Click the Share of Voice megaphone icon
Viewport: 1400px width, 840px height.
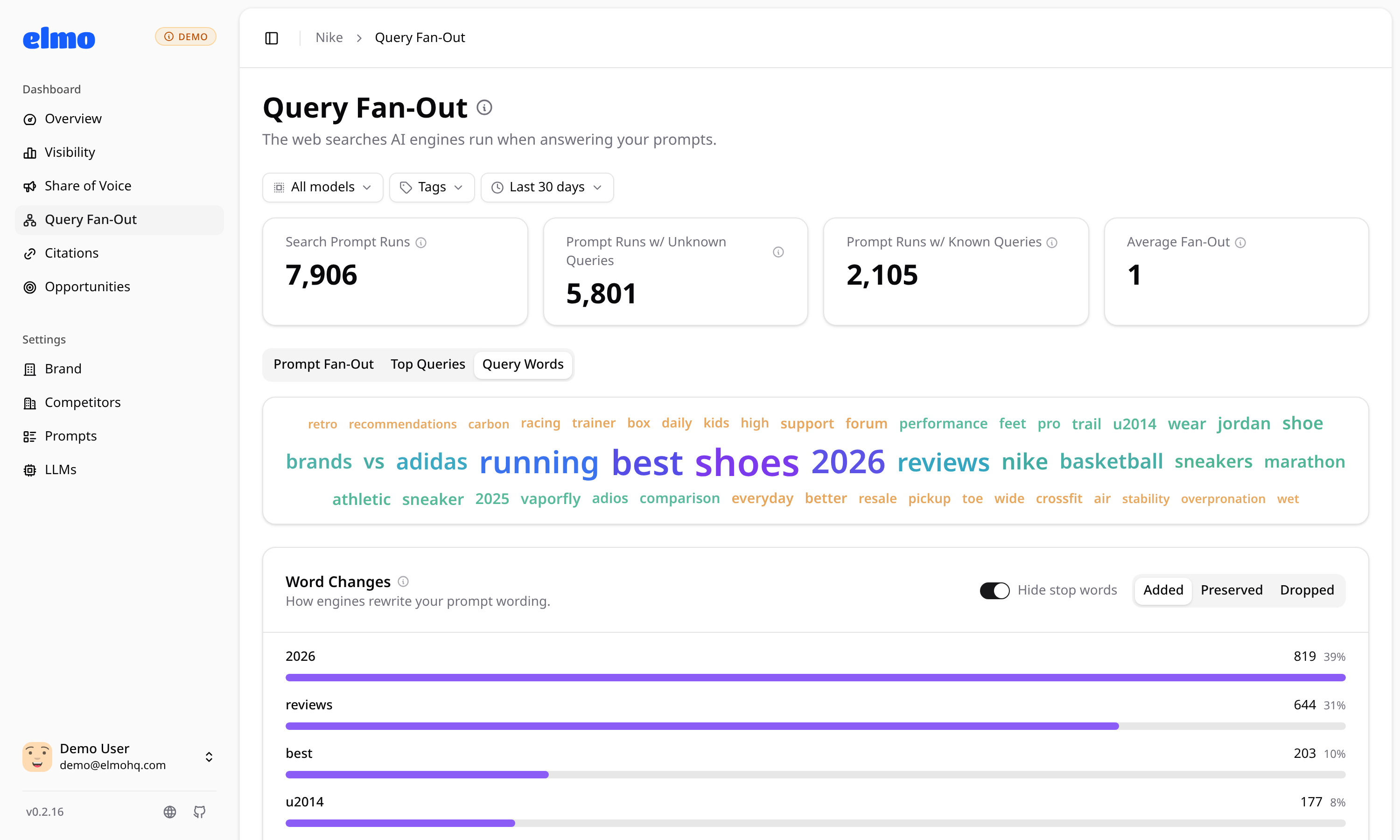(30, 186)
